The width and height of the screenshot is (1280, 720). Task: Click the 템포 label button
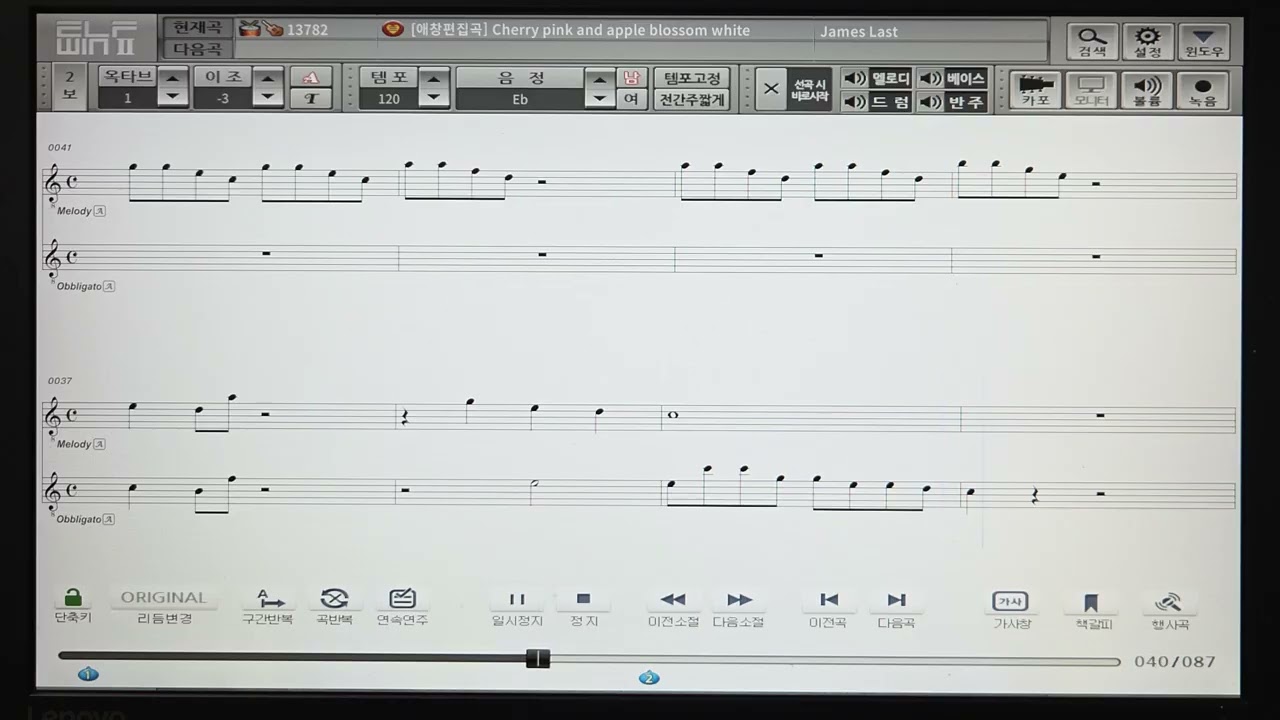click(389, 77)
